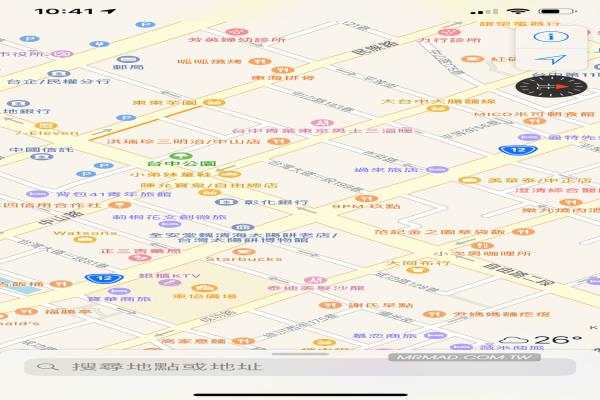Select the 銀櫃KTV pin
600x400 pixels.
170,283
